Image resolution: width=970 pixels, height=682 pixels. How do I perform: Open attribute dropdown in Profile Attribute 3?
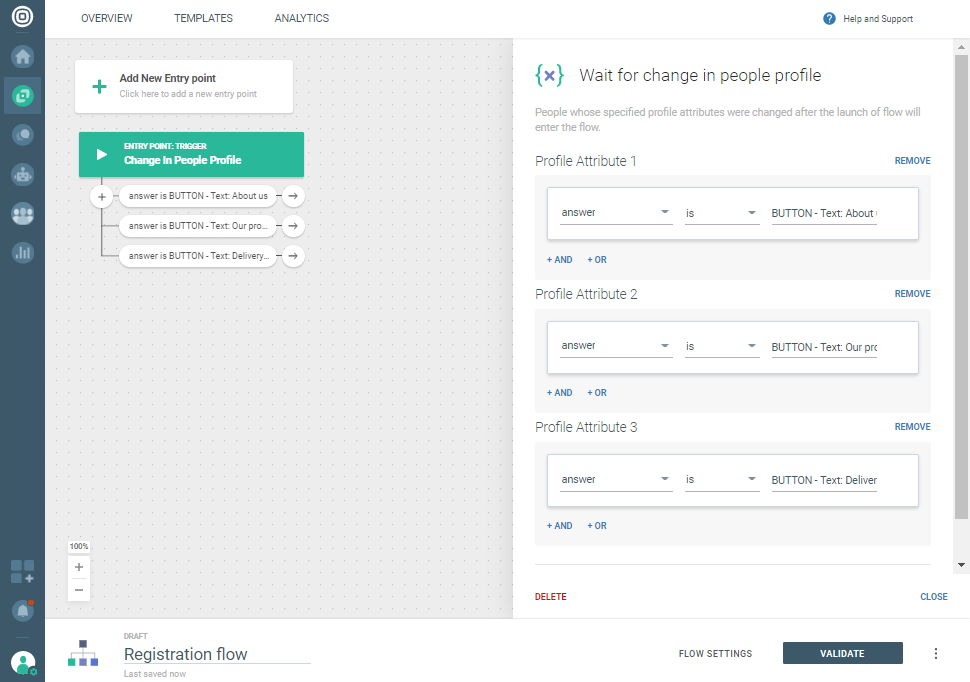click(616, 479)
